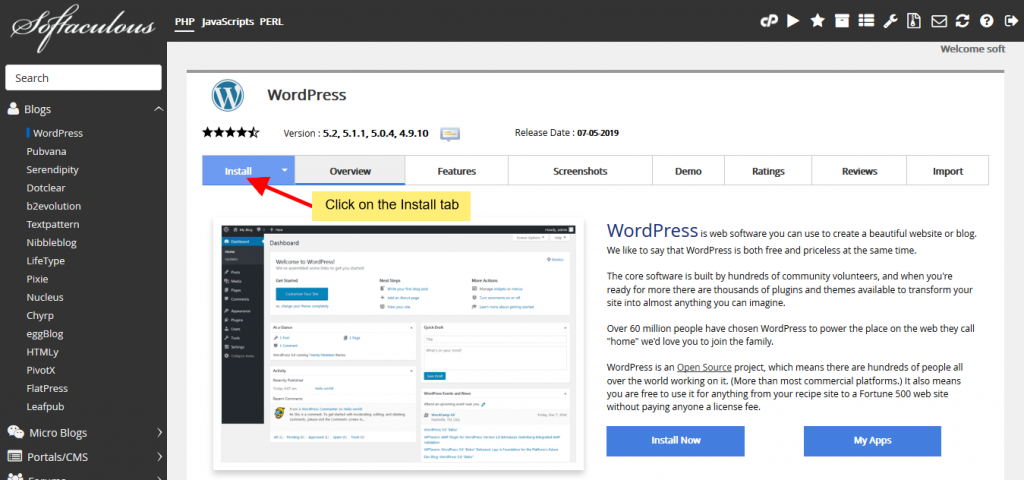
Task: Expand the Micro Blogs category
Action: 159,432
